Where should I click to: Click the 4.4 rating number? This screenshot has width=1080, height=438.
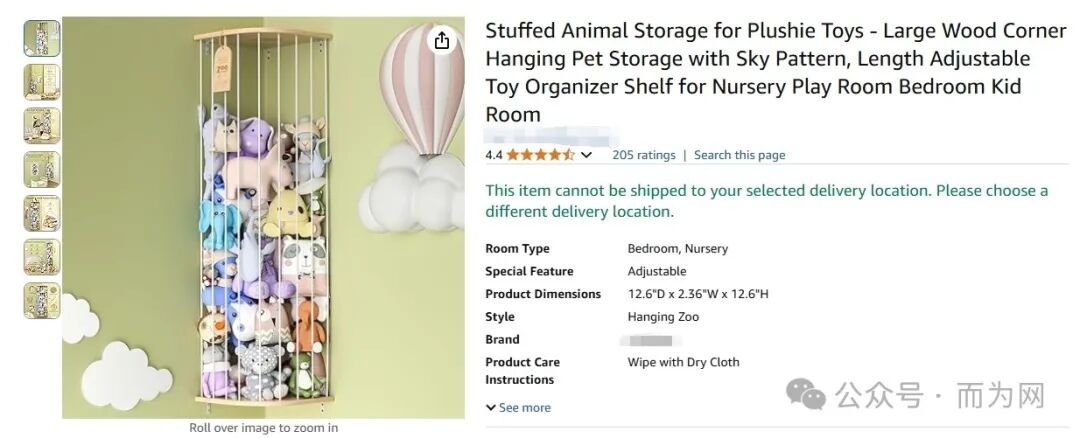click(x=494, y=155)
